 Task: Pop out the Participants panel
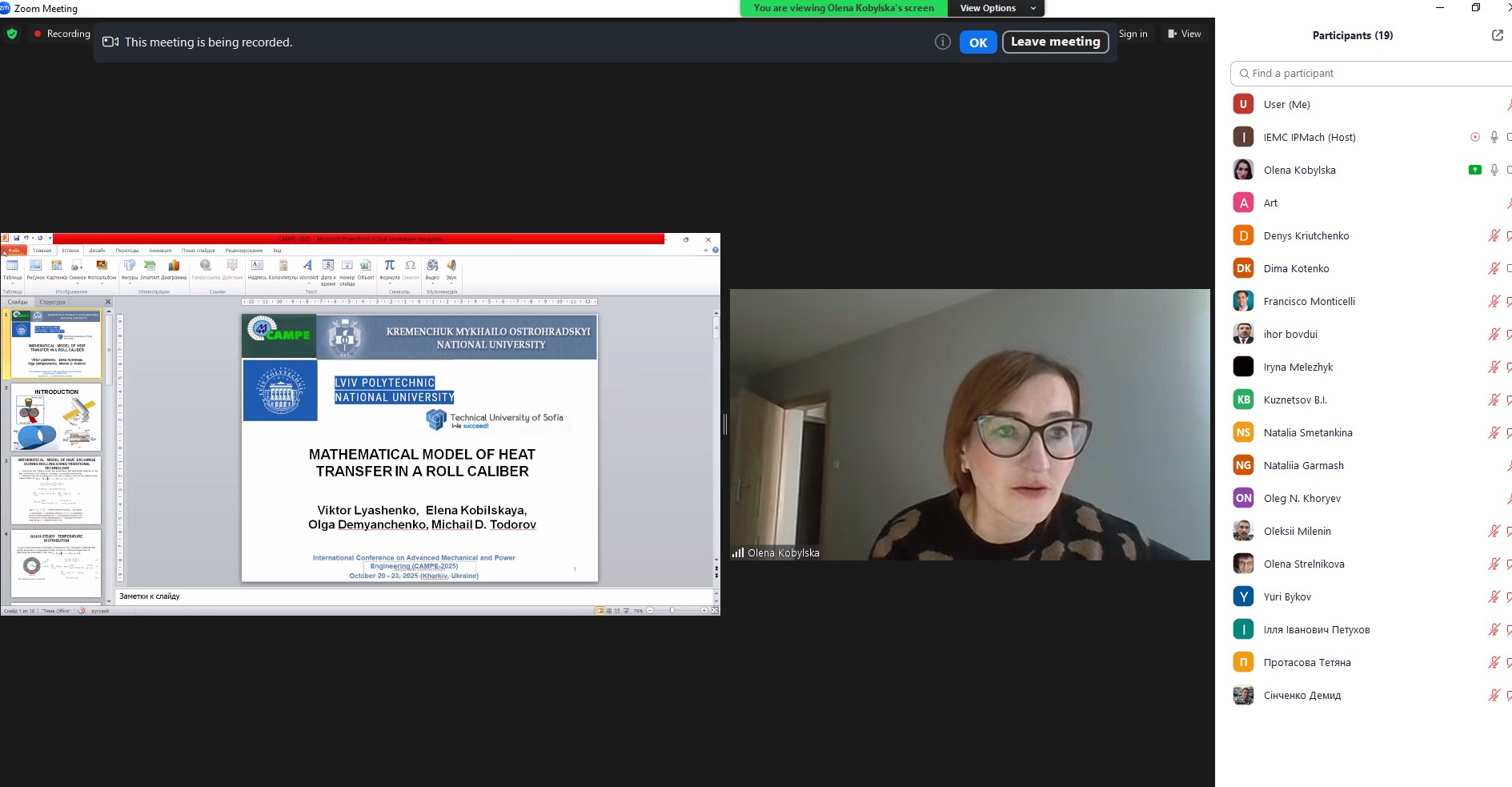tap(1497, 35)
